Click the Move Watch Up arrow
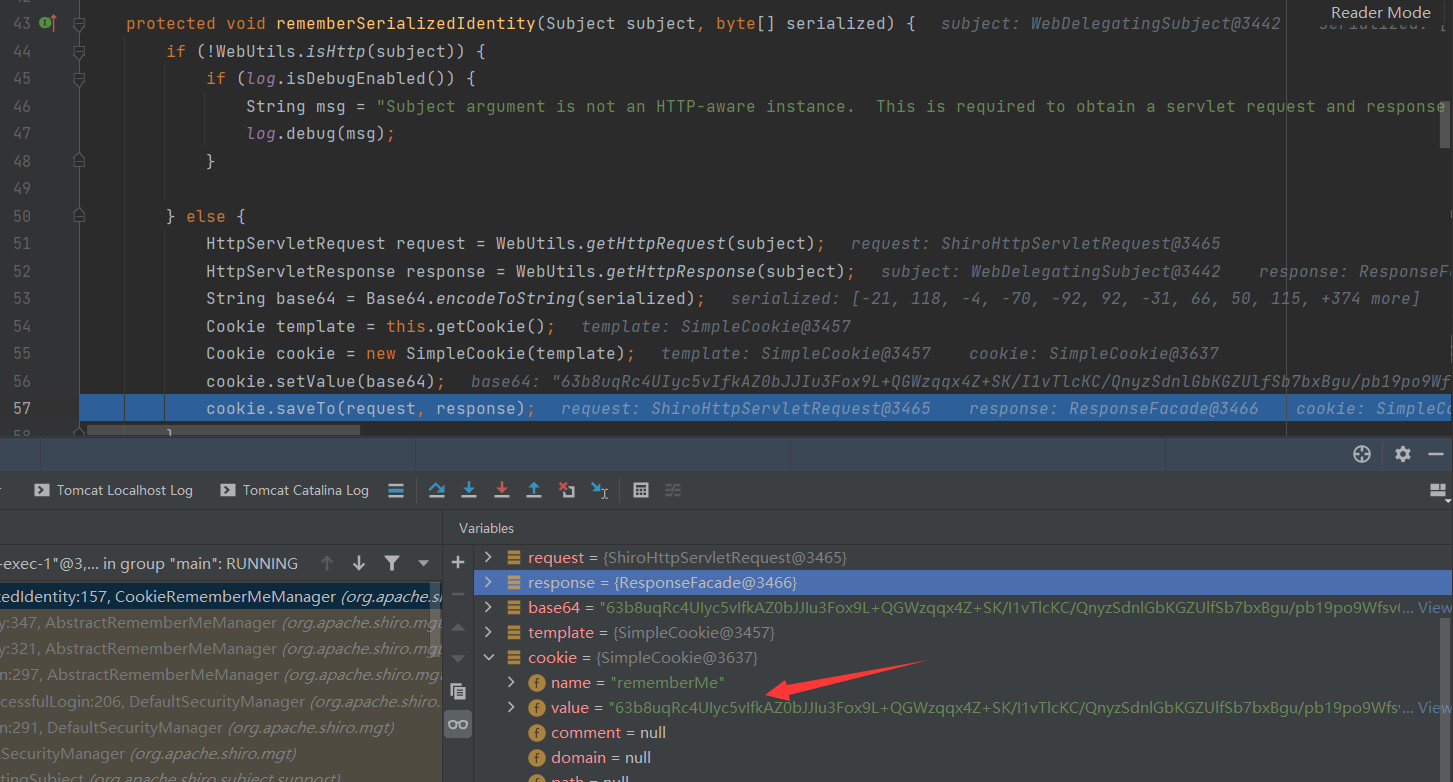 458,627
